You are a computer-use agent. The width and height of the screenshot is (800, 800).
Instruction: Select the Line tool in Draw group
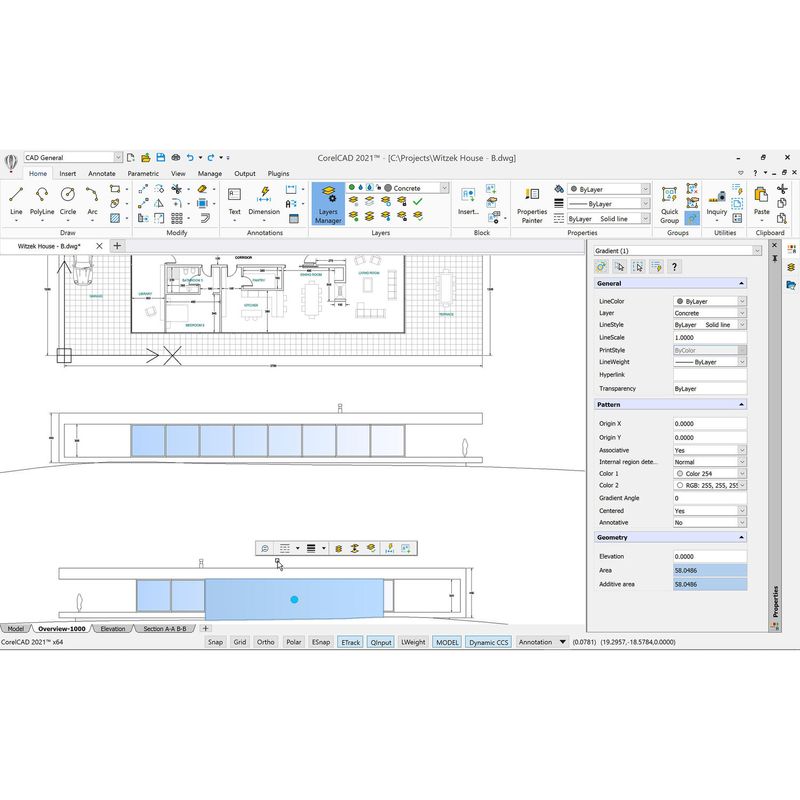click(16, 202)
